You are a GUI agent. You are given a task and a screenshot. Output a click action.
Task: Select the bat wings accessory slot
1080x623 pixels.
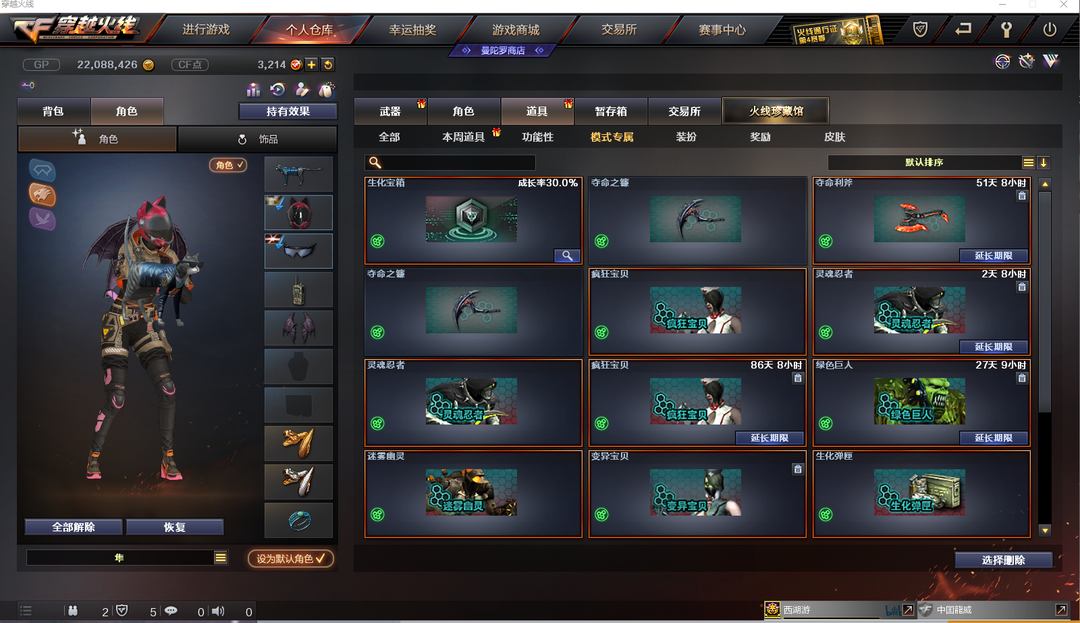point(298,328)
